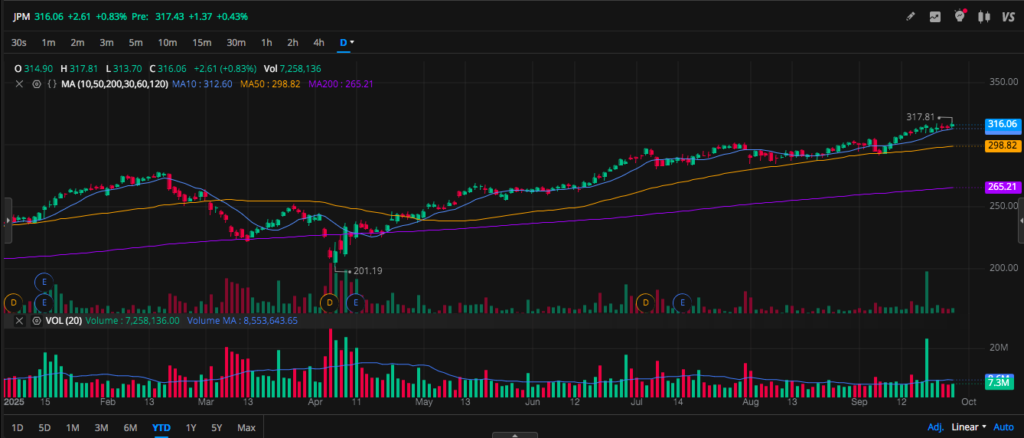Click the lightbulb insights icon
1024x438 pixels.
coord(960,16)
